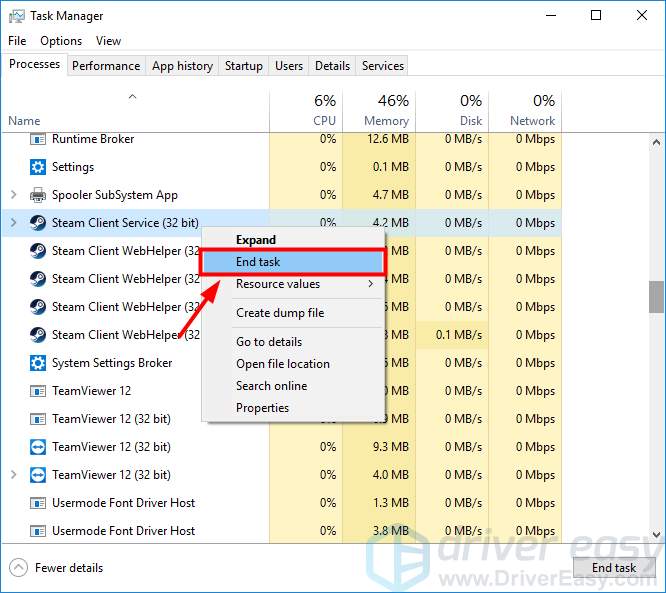The image size is (666, 593).
Task: Sort by the Memory column header
Action: pos(378,109)
